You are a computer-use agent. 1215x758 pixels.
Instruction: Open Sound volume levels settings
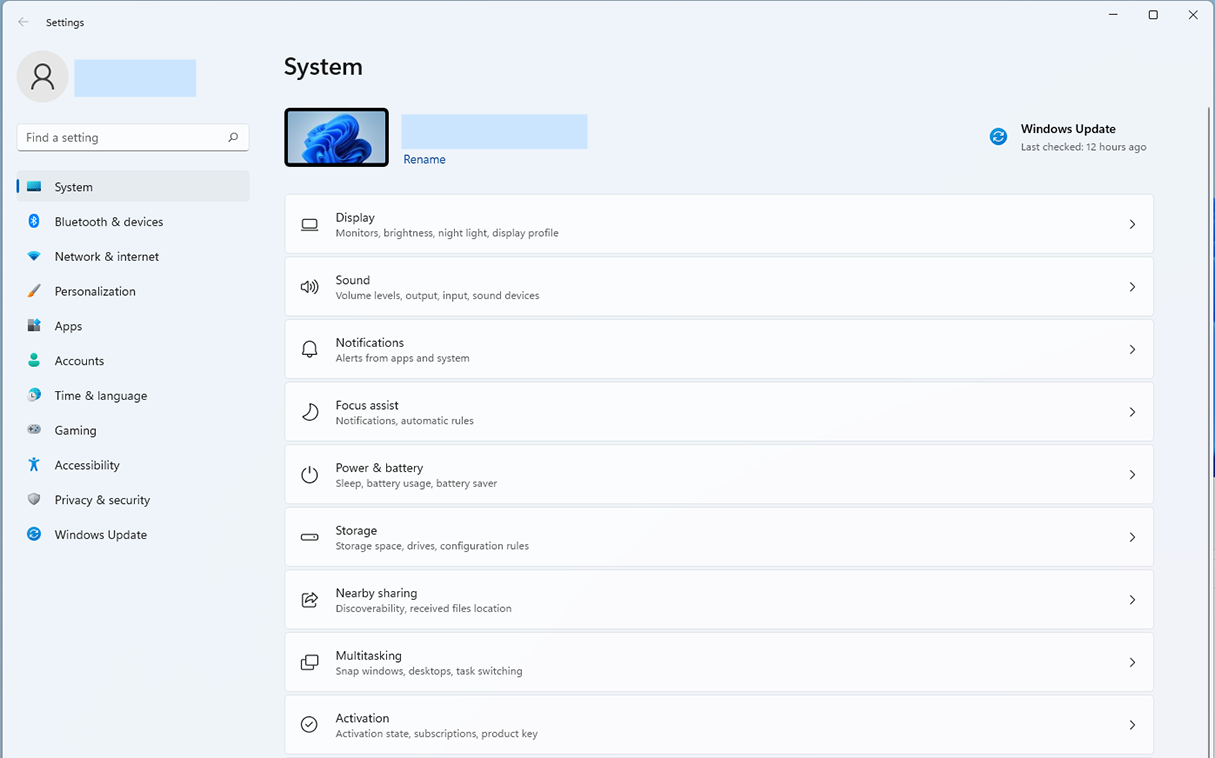[719, 287]
